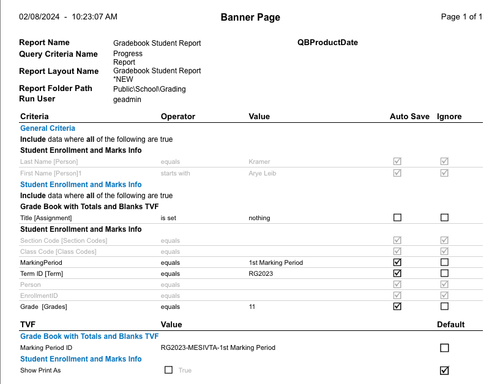Click the Arye Leib first name value
Image resolution: width=500 pixels, height=384 pixels.
[x=262, y=173]
